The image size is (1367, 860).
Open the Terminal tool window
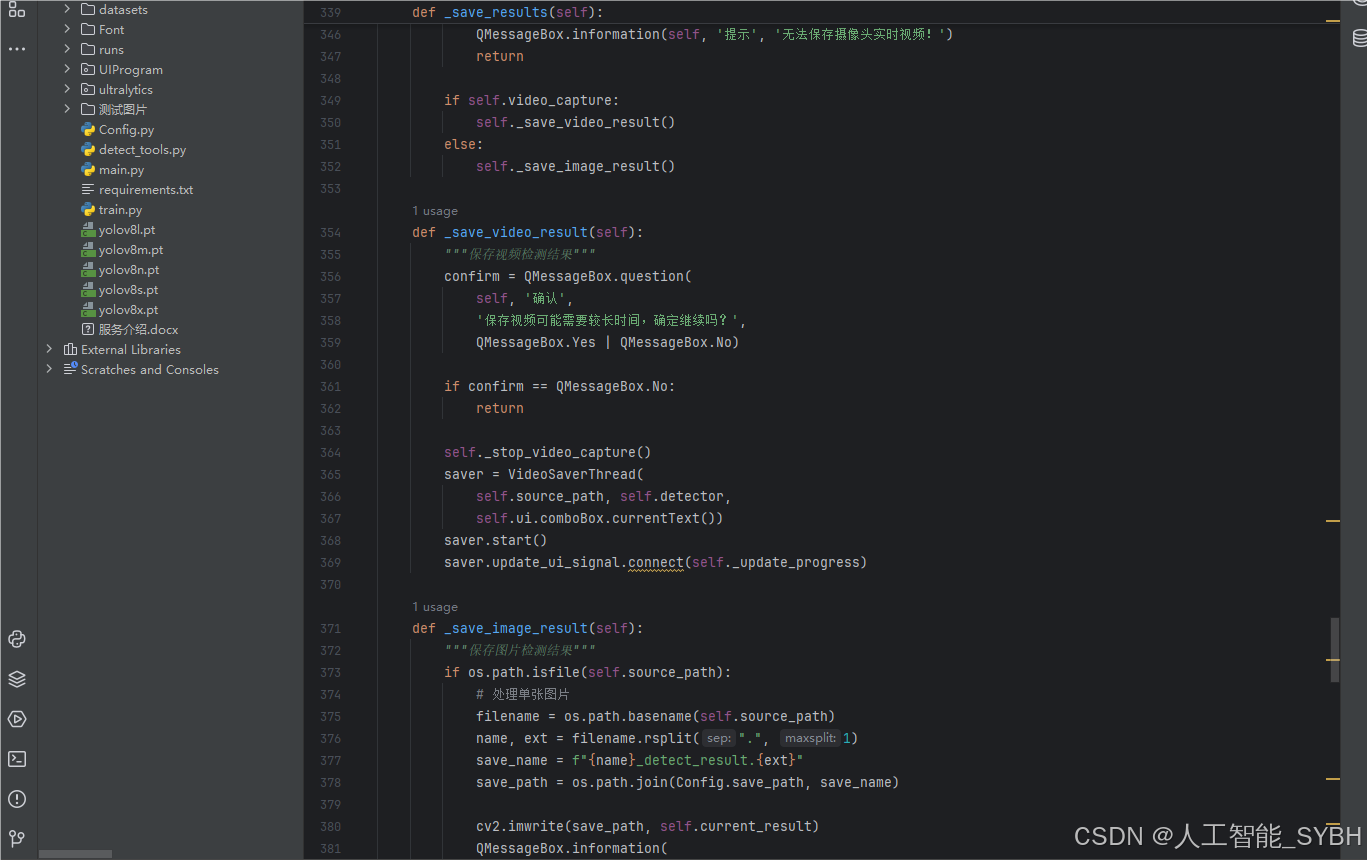tap(17, 759)
